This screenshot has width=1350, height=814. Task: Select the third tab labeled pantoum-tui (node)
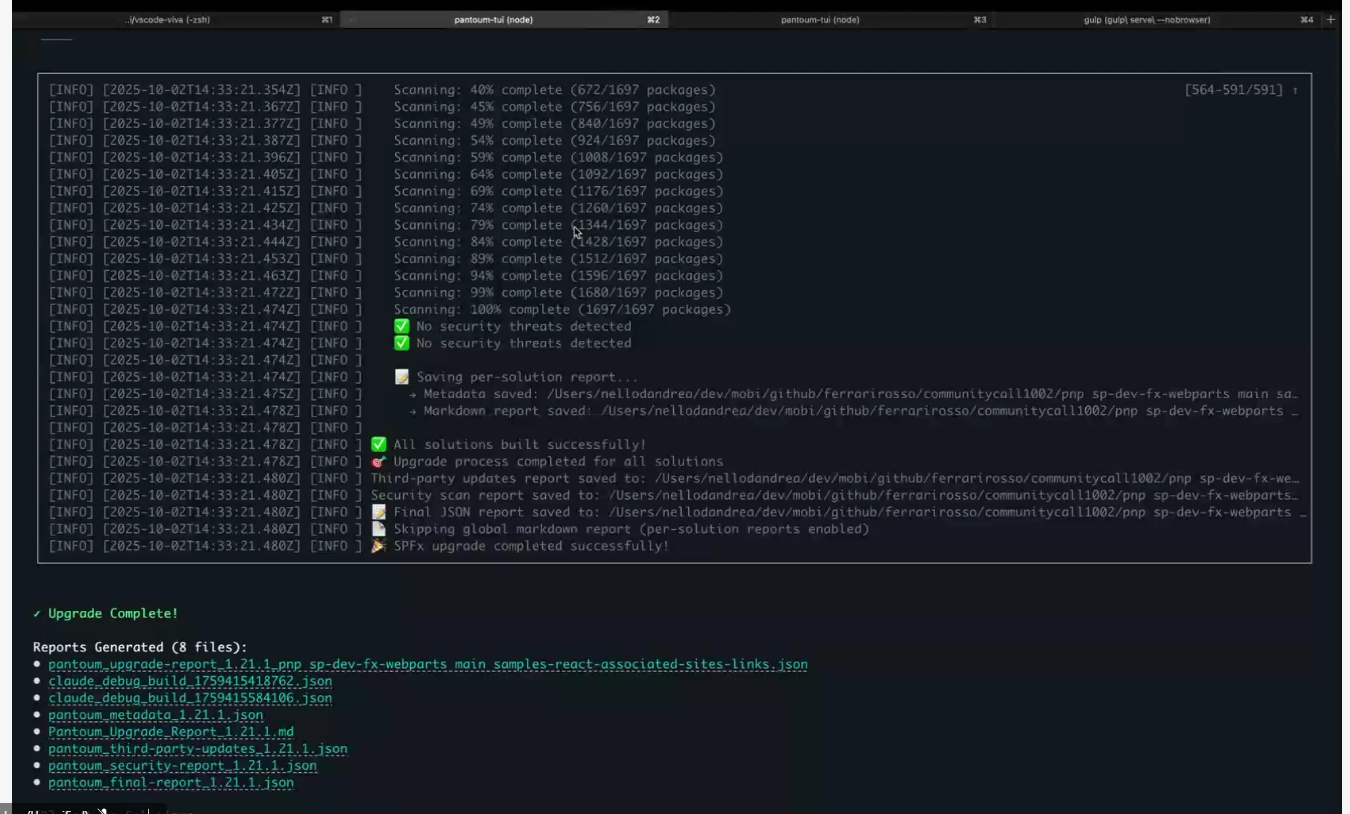(819, 20)
